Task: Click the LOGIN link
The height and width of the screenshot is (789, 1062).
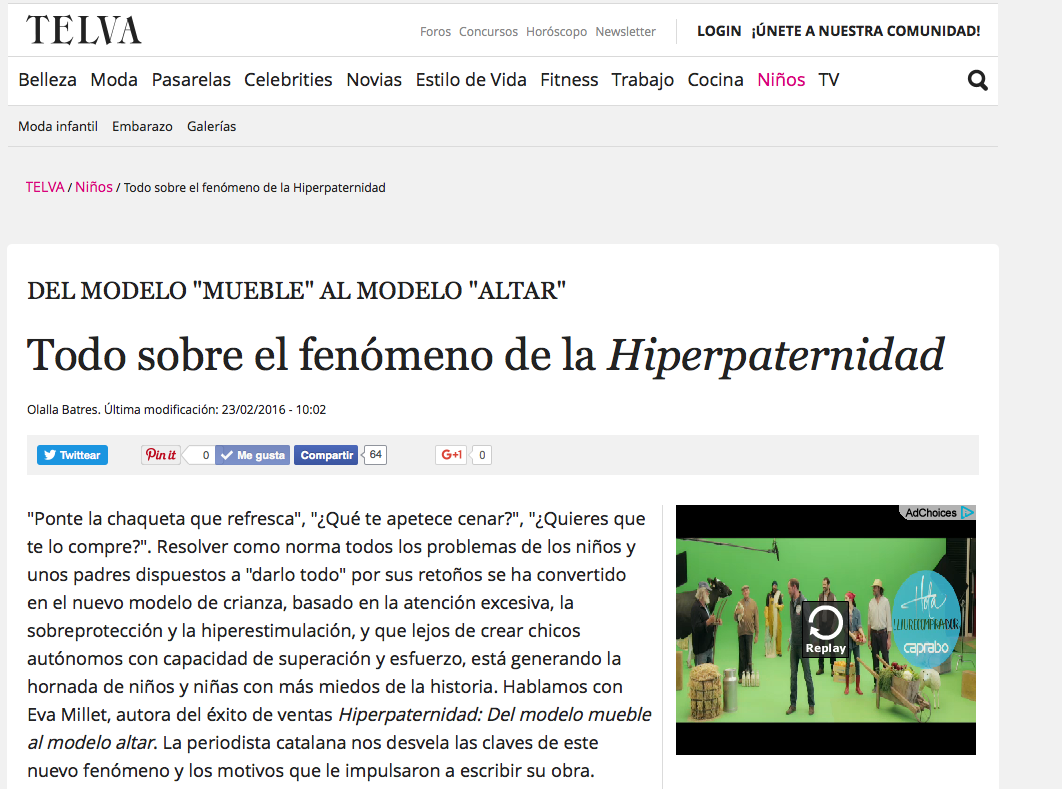Action: (x=718, y=31)
